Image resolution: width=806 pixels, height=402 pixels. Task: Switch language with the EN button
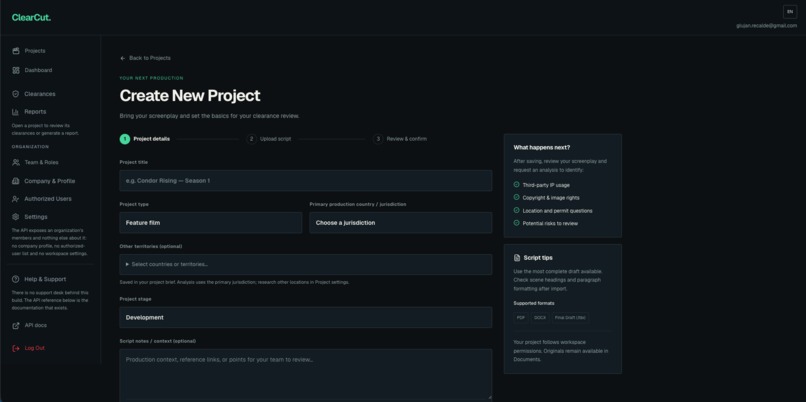tap(790, 12)
